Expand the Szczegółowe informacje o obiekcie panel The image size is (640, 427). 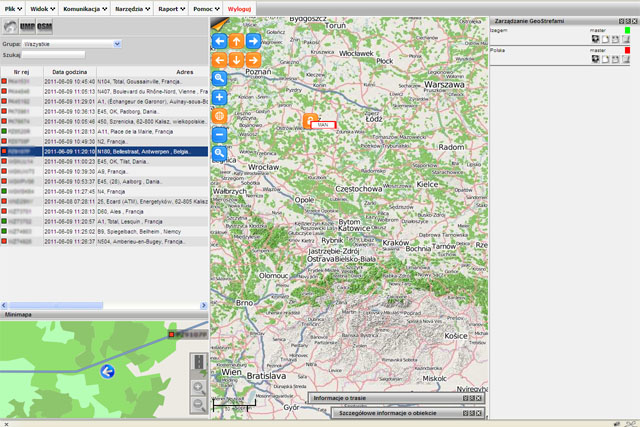coord(408,413)
